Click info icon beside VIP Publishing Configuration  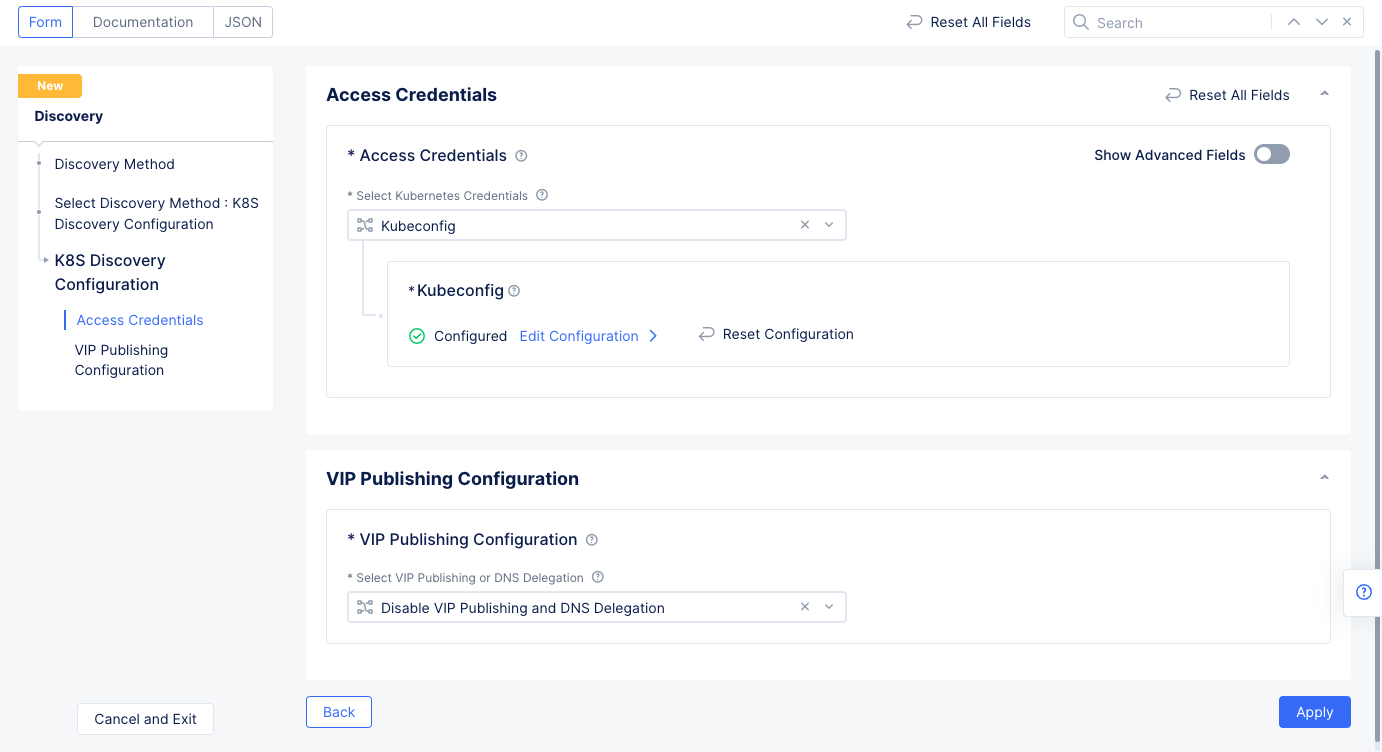(x=591, y=540)
